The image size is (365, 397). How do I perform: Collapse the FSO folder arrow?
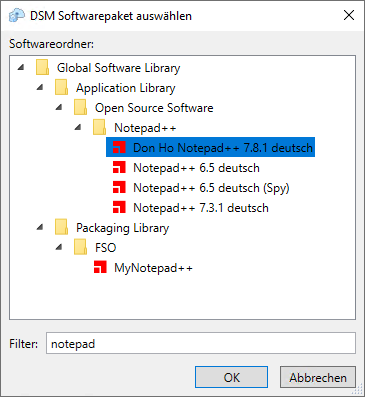coord(59,248)
